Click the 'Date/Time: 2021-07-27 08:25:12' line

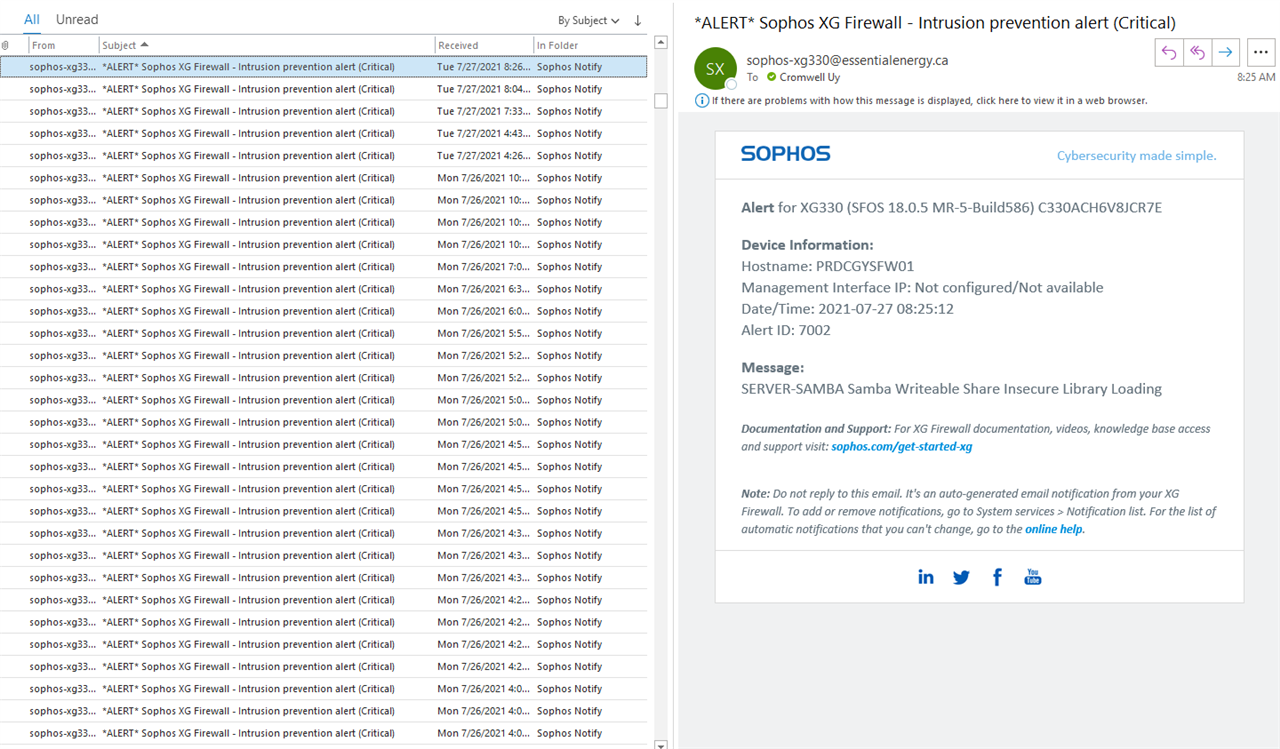tap(847, 309)
